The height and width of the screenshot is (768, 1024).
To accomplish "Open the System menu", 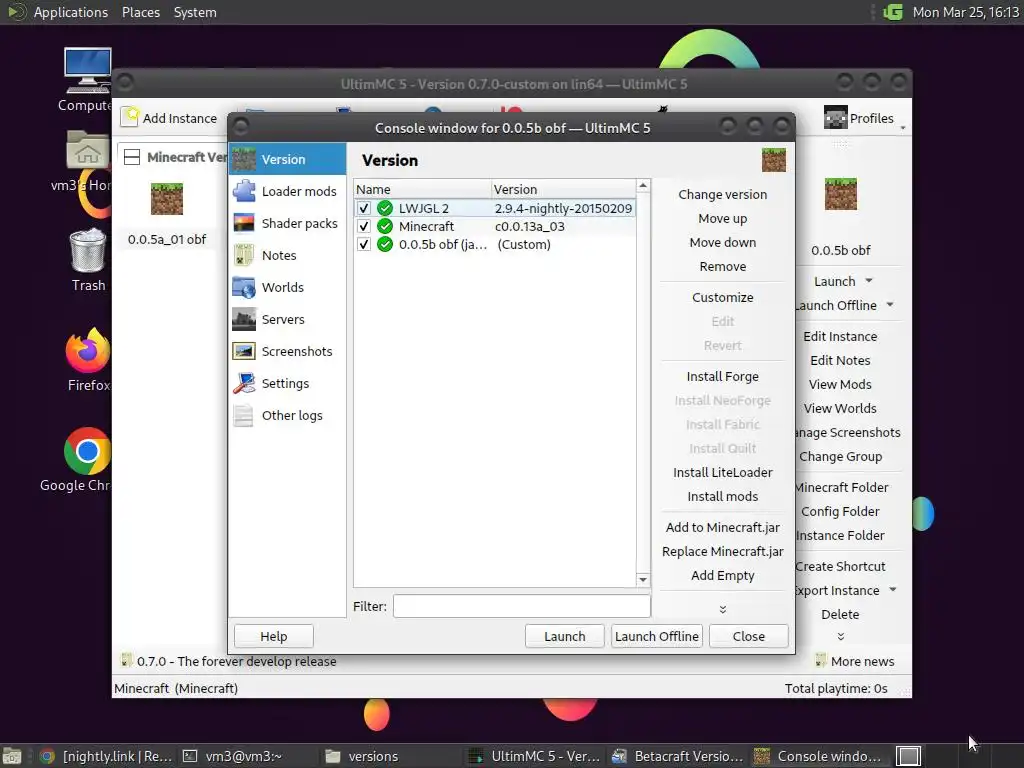I will [195, 12].
